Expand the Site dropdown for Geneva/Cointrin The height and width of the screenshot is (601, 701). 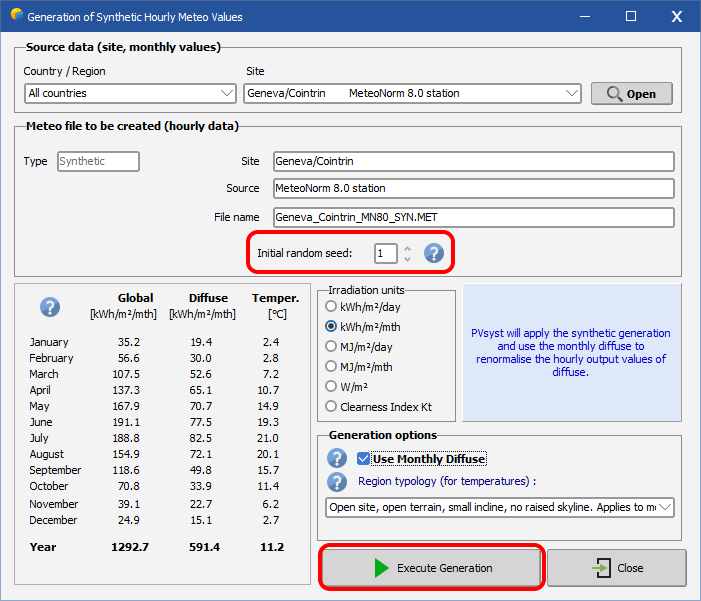571,93
